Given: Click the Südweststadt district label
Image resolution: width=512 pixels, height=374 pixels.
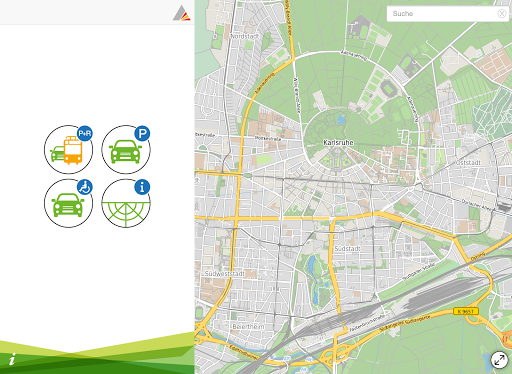Looking at the screenshot, I should click(225, 273).
